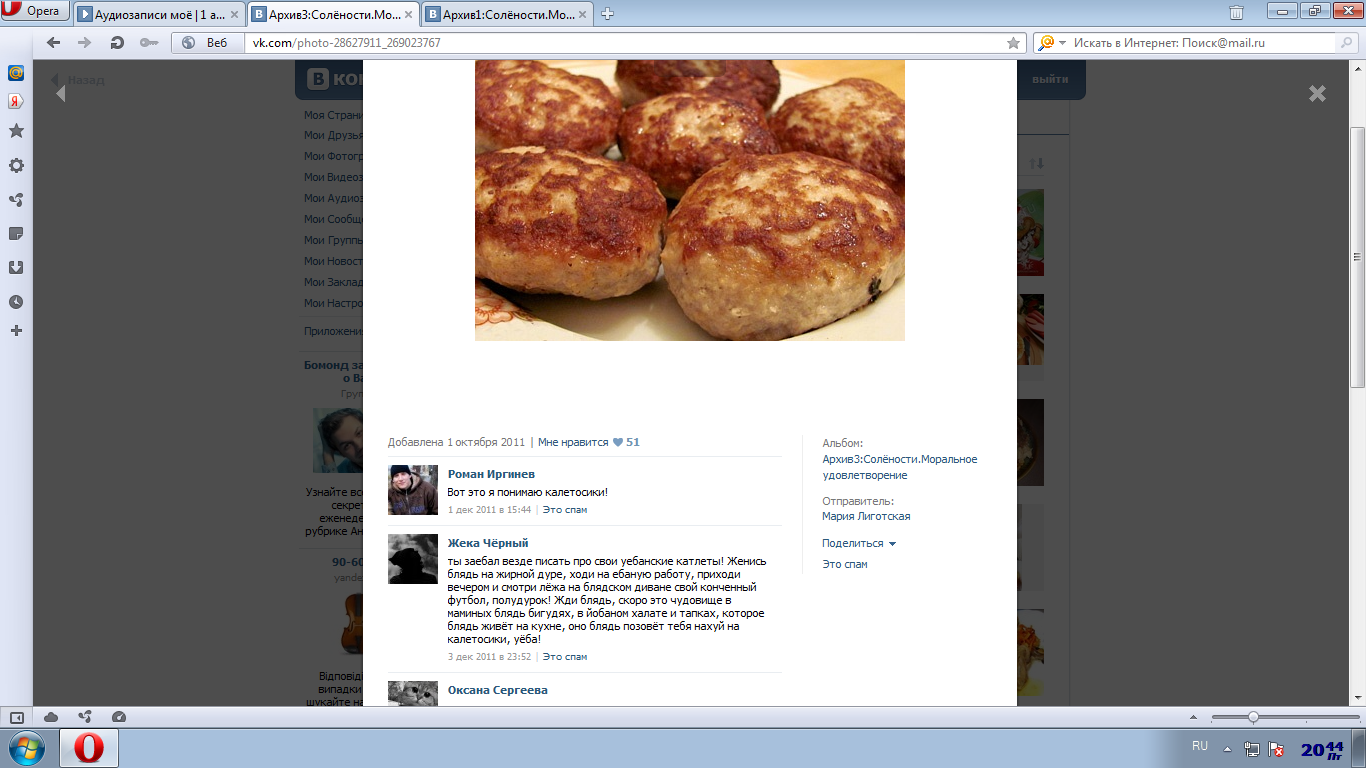
Task: Click the taskbar clock
Action: click(x=1322, y=749)
